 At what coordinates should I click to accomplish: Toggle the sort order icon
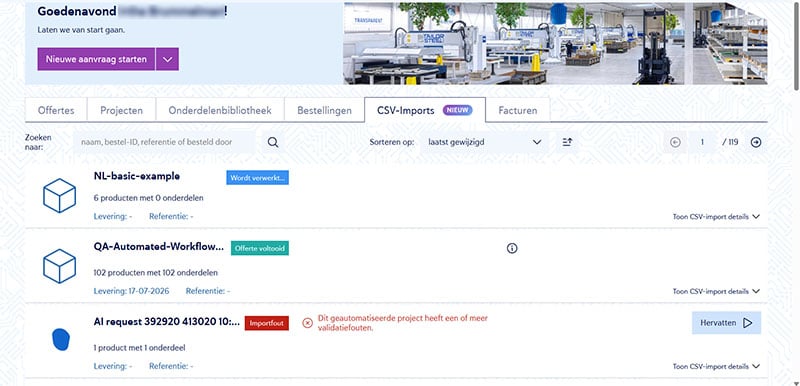pos(567,142)
